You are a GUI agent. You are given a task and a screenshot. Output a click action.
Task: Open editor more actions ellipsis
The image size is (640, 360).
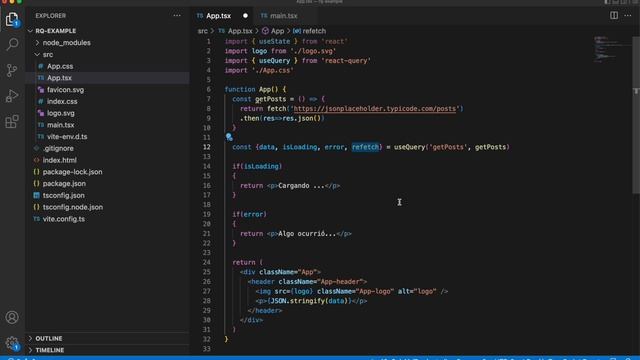628,16
